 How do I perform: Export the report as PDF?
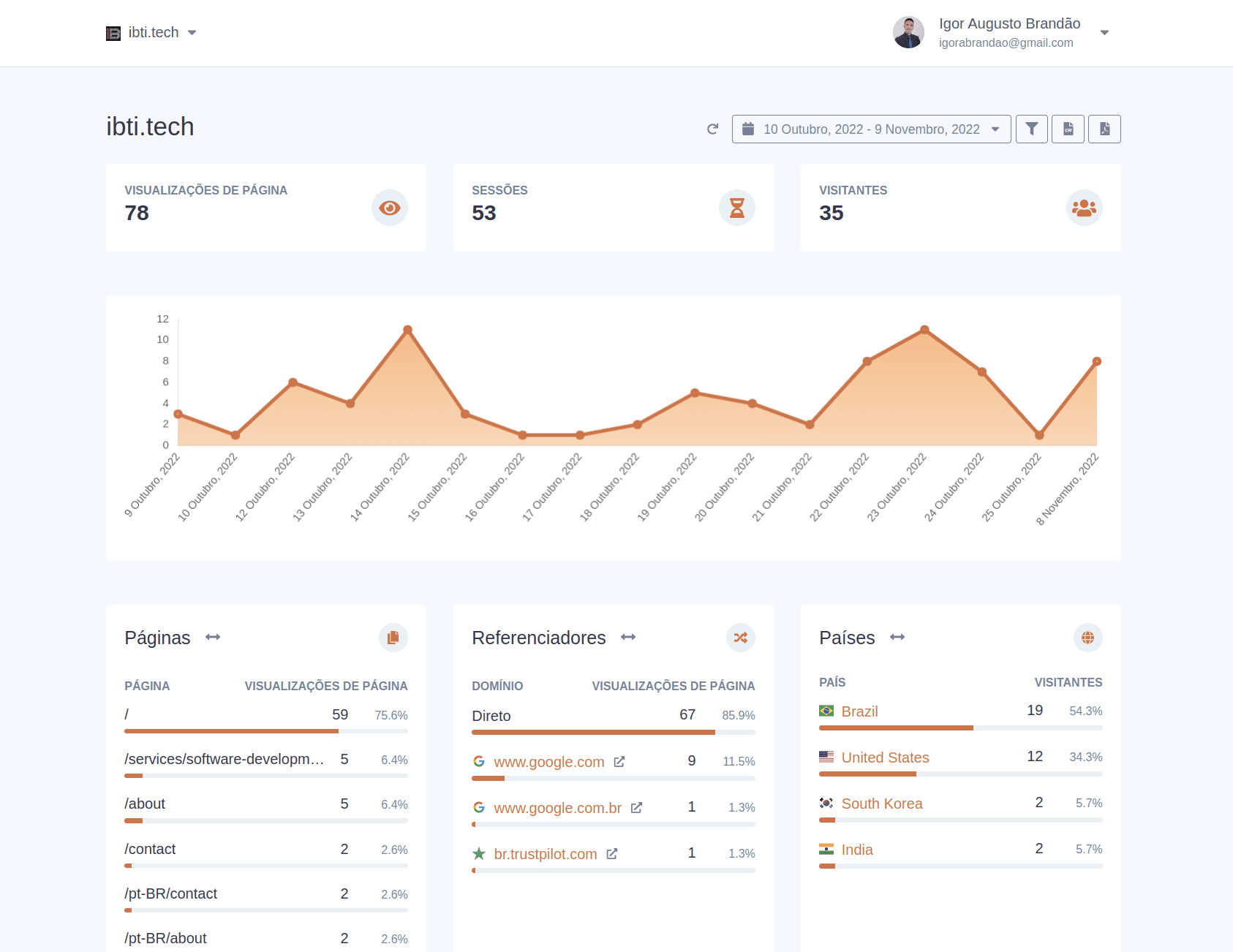[1104, 129]
